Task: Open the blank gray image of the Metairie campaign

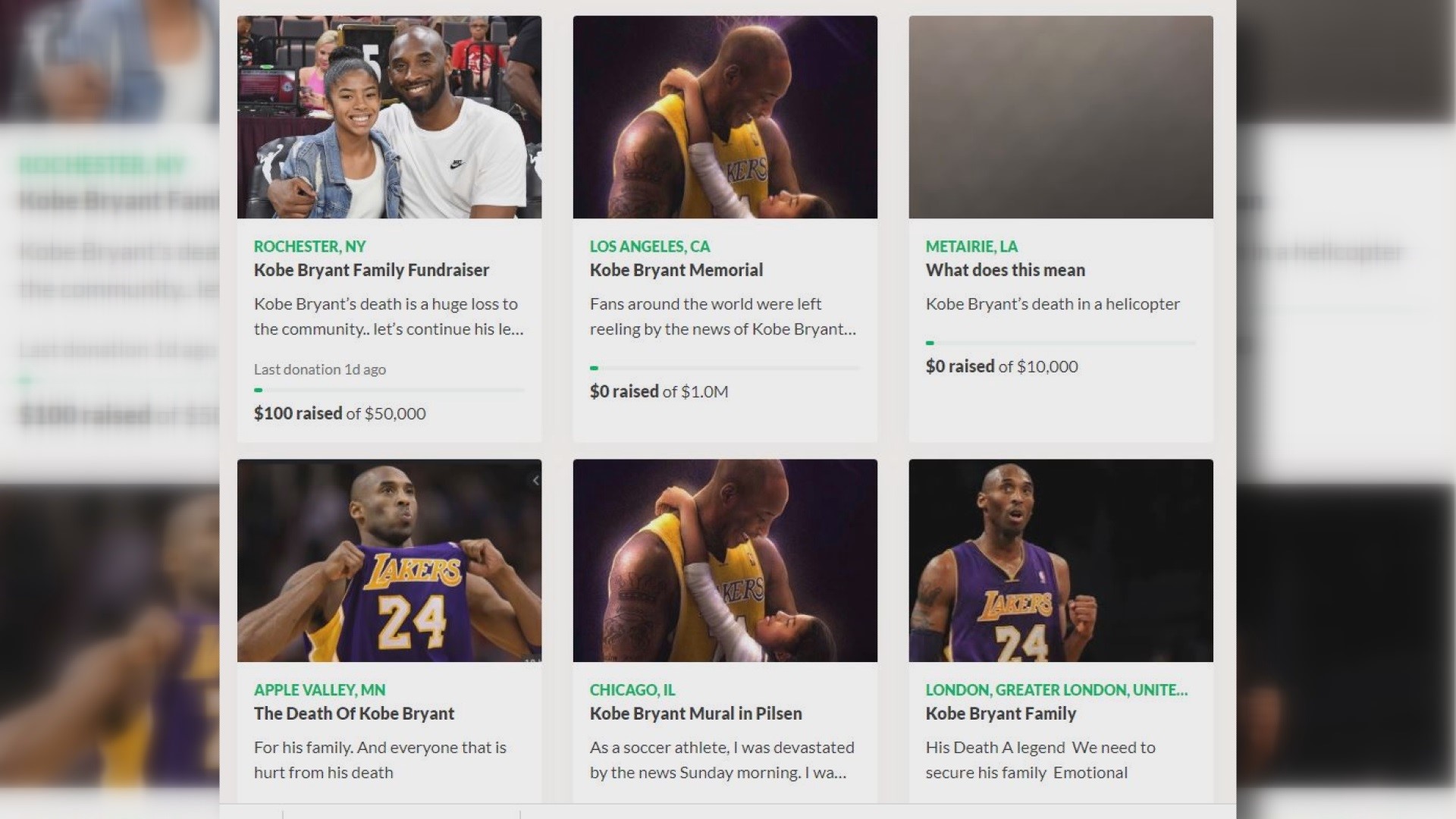Action: (x=1061, y=117)
